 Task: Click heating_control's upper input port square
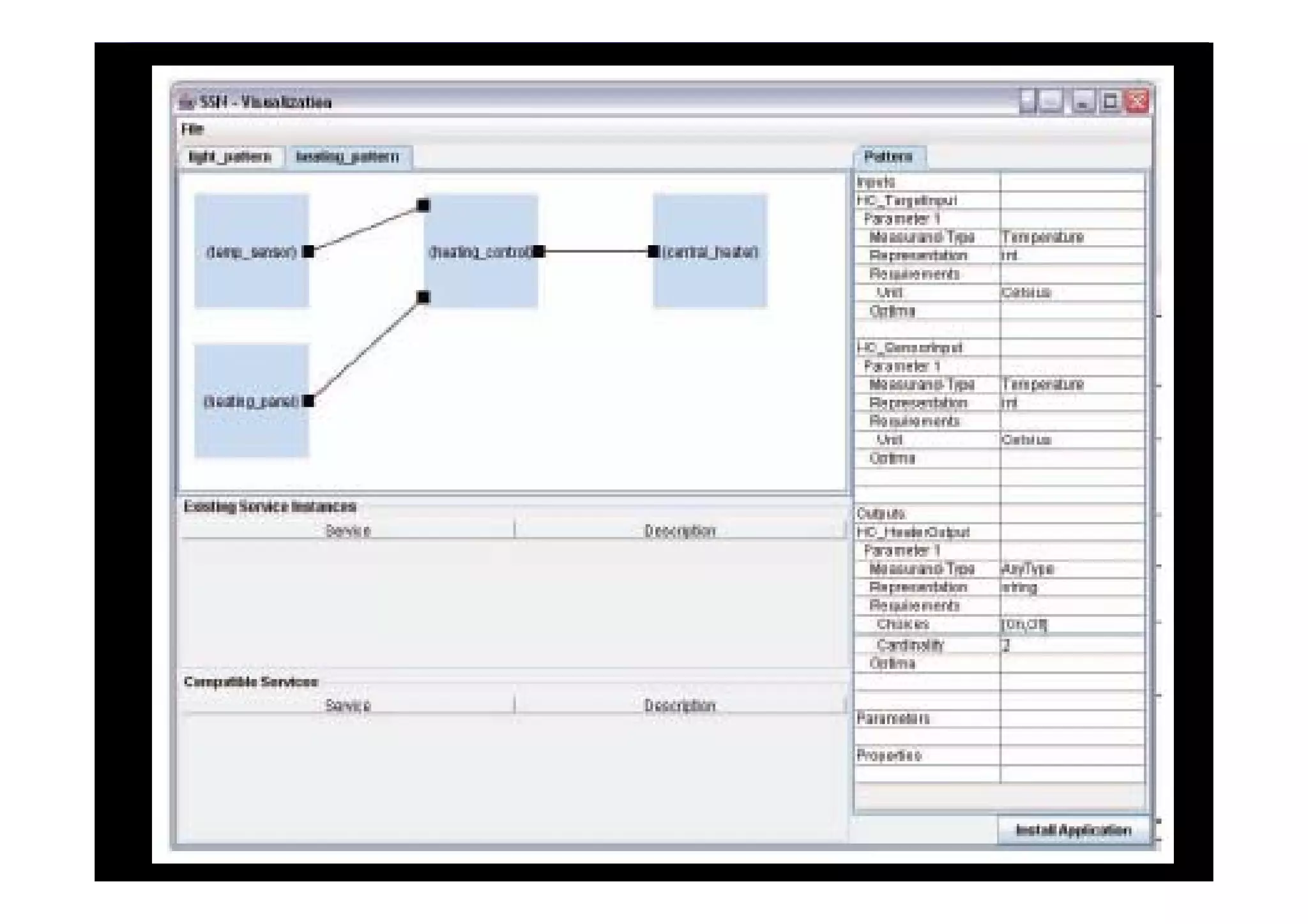coord(423,205)
